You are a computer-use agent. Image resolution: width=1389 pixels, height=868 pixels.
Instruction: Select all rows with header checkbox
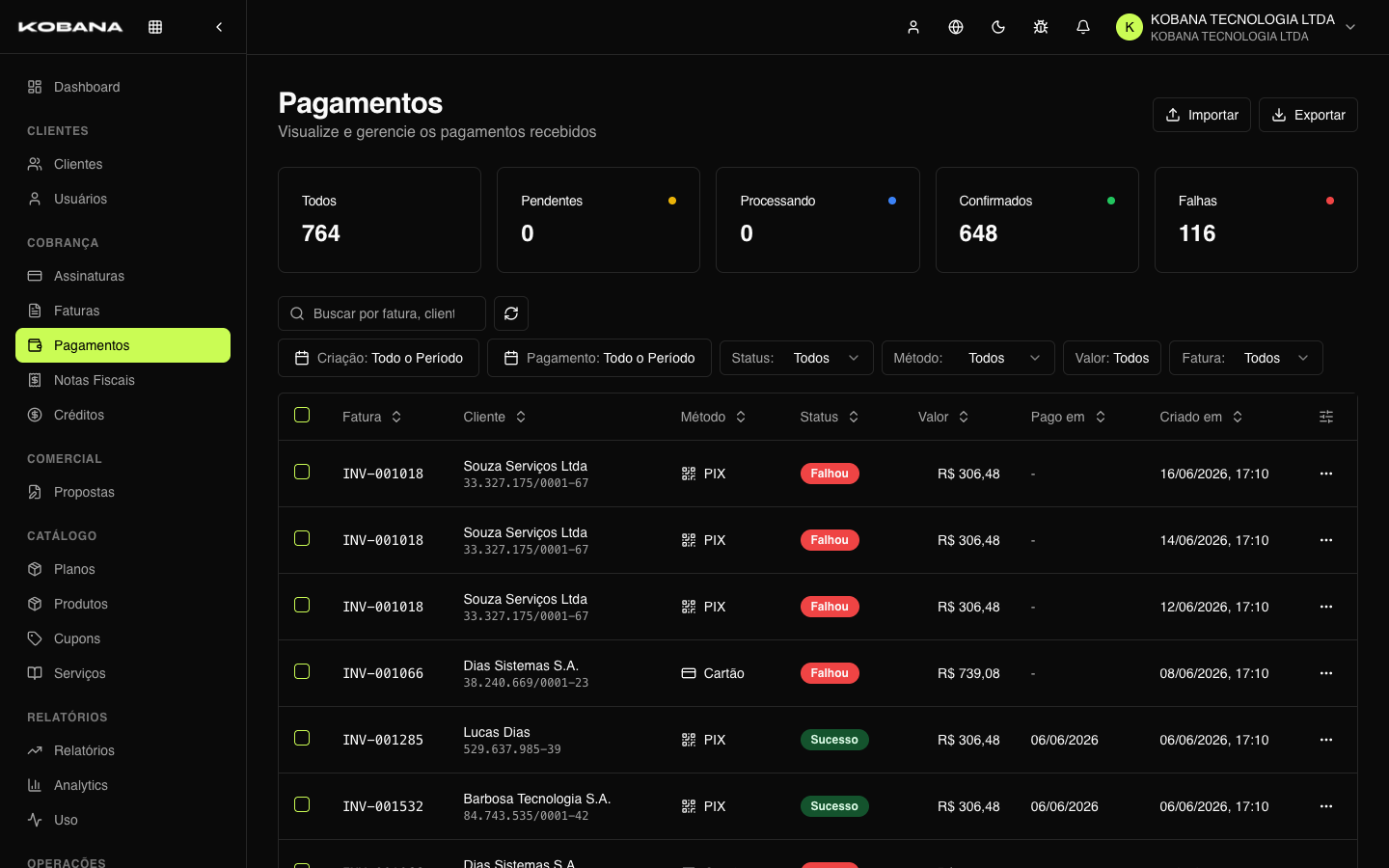coord(302,415)
